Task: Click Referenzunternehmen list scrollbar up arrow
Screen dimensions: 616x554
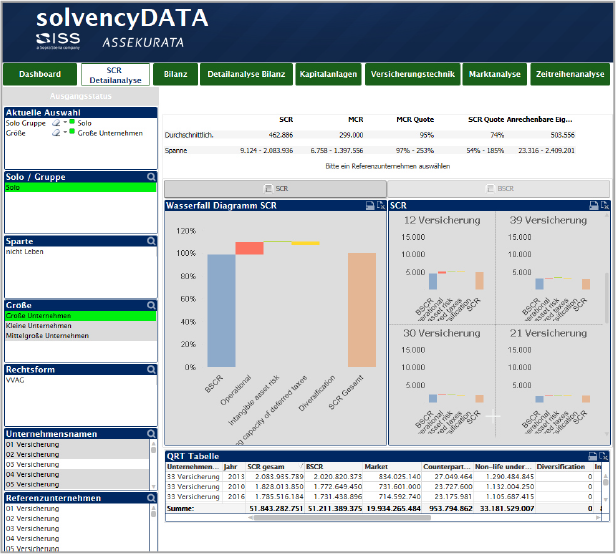Action: [153, 508]
